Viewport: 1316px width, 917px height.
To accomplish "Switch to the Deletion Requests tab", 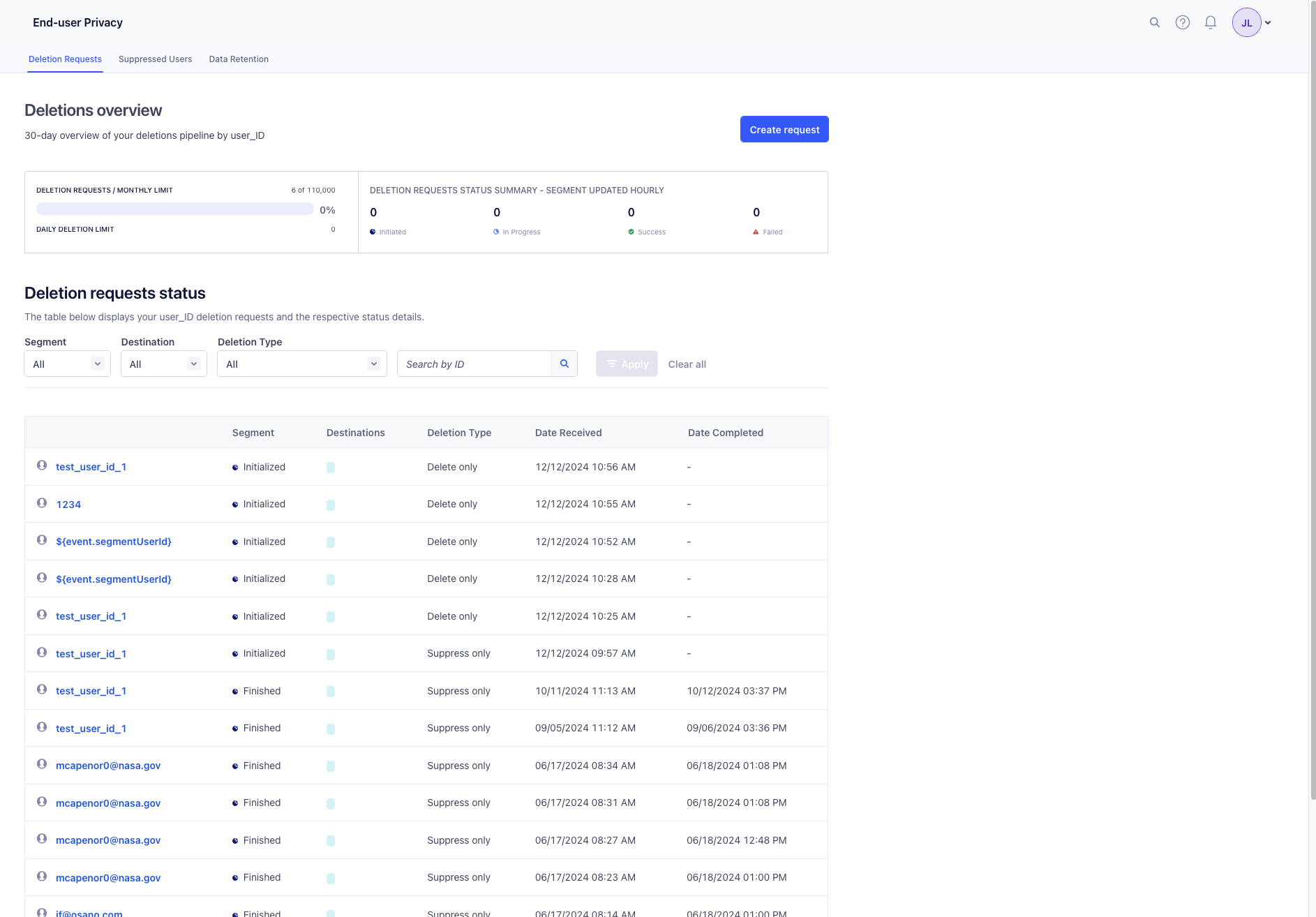I will pyautogui.click(x=65, y=59).
